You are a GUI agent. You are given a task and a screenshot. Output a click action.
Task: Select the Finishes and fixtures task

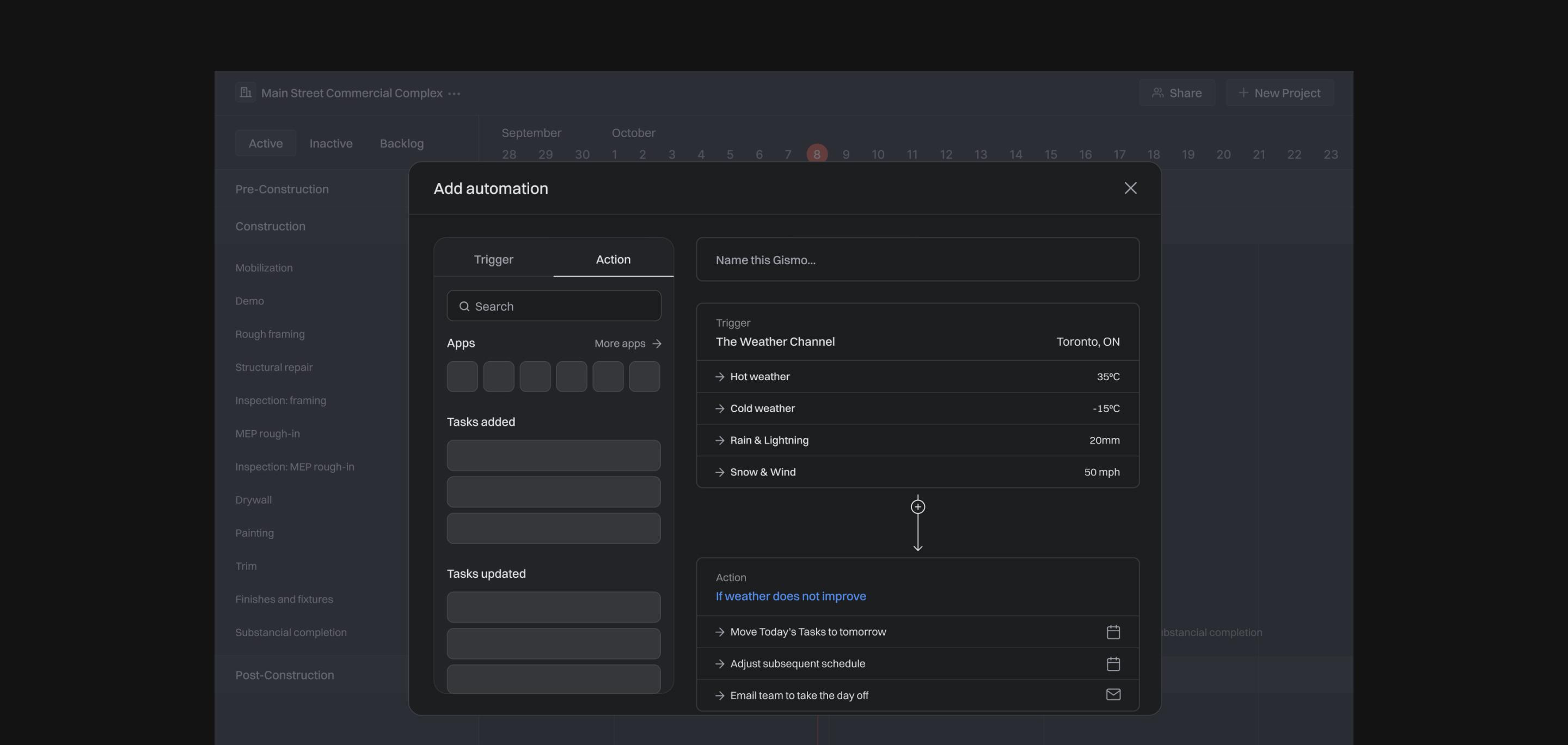tap(284, 599)
